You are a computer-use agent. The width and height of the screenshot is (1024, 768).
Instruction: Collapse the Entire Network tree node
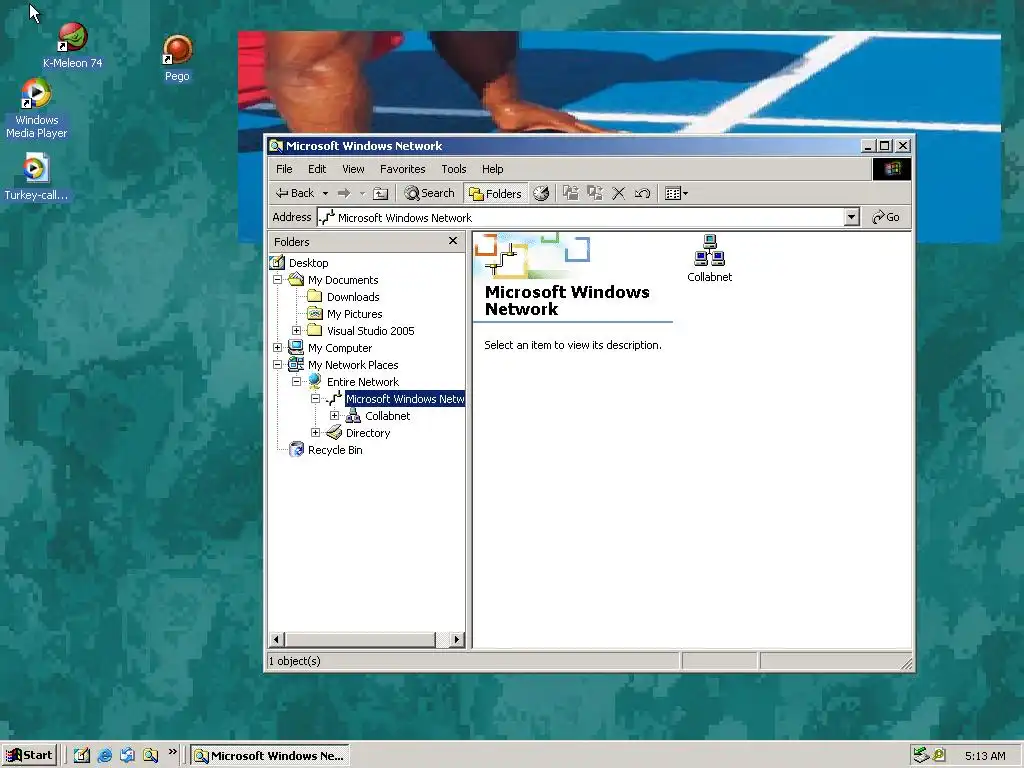point(296,381)
